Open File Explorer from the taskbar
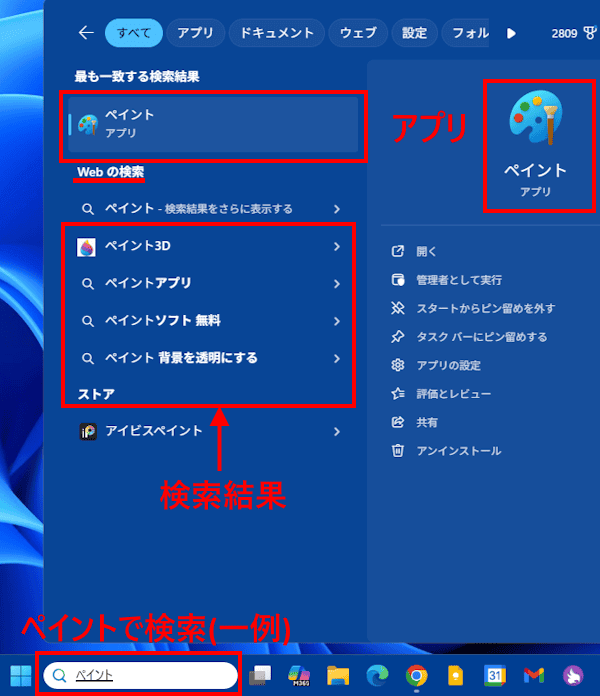This screenshot has height=696, width=600. (338, 675)
